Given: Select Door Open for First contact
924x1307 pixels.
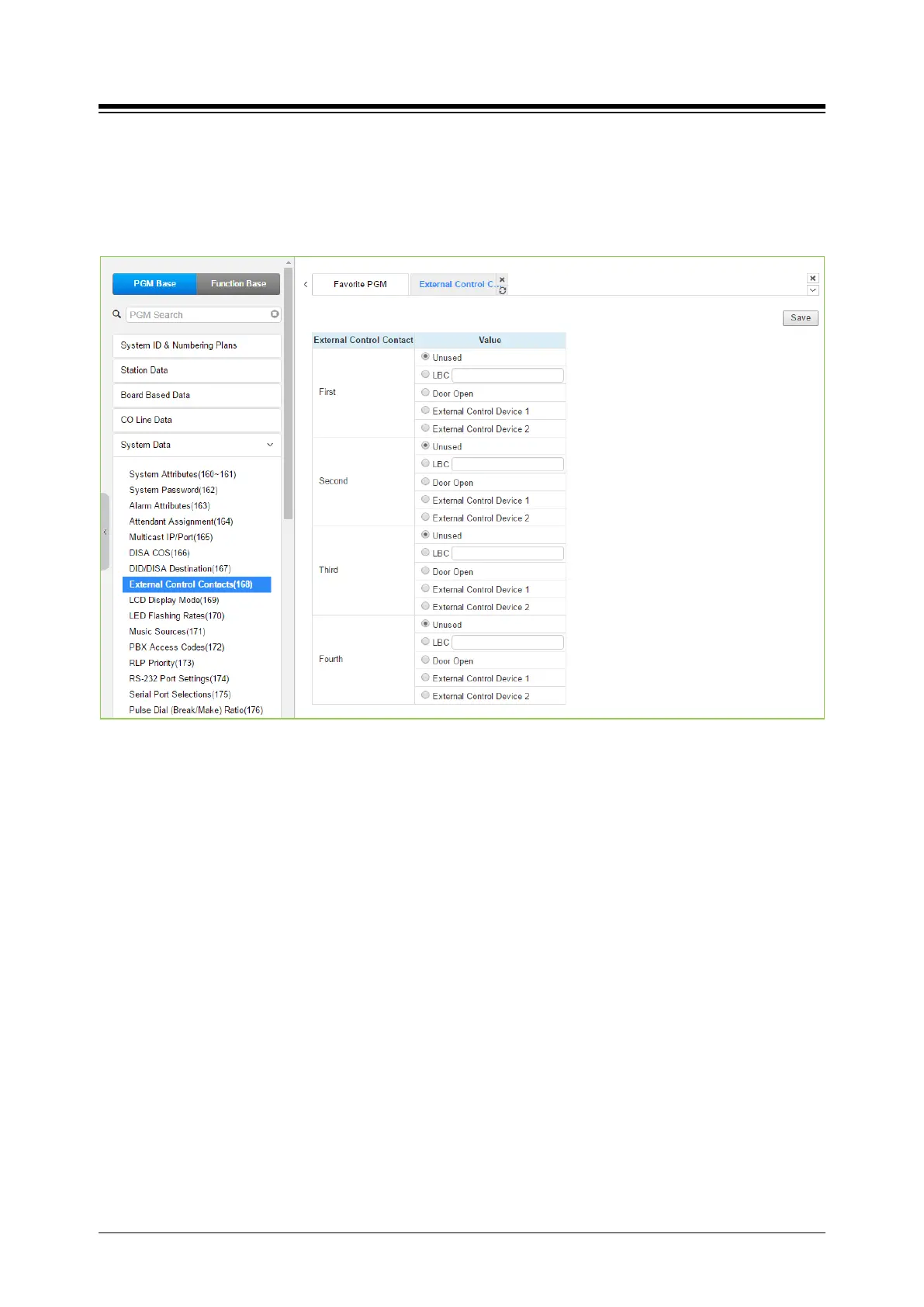Looking at the screenshot, I should pyautogui.click(x=425, y=392).
